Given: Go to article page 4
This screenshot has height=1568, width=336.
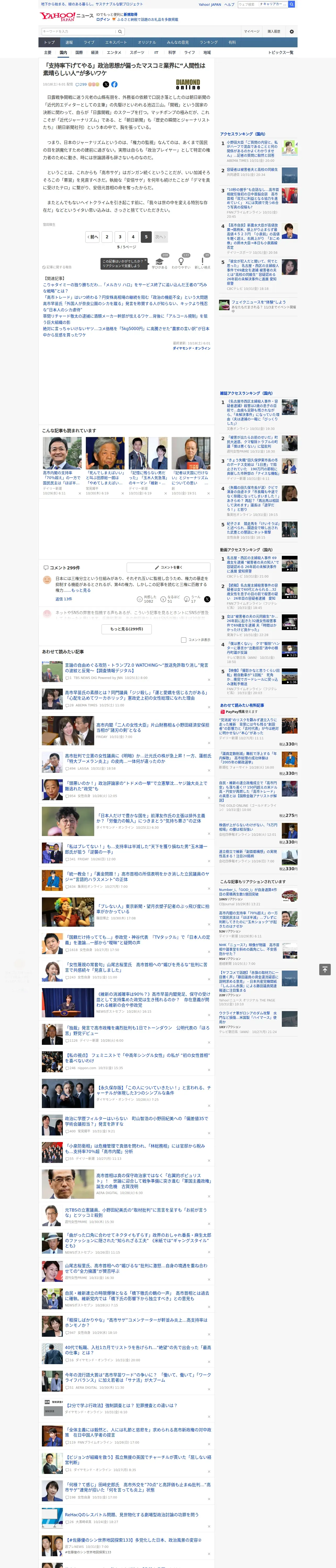Looking at the screenshot, I should coord(133,237).
